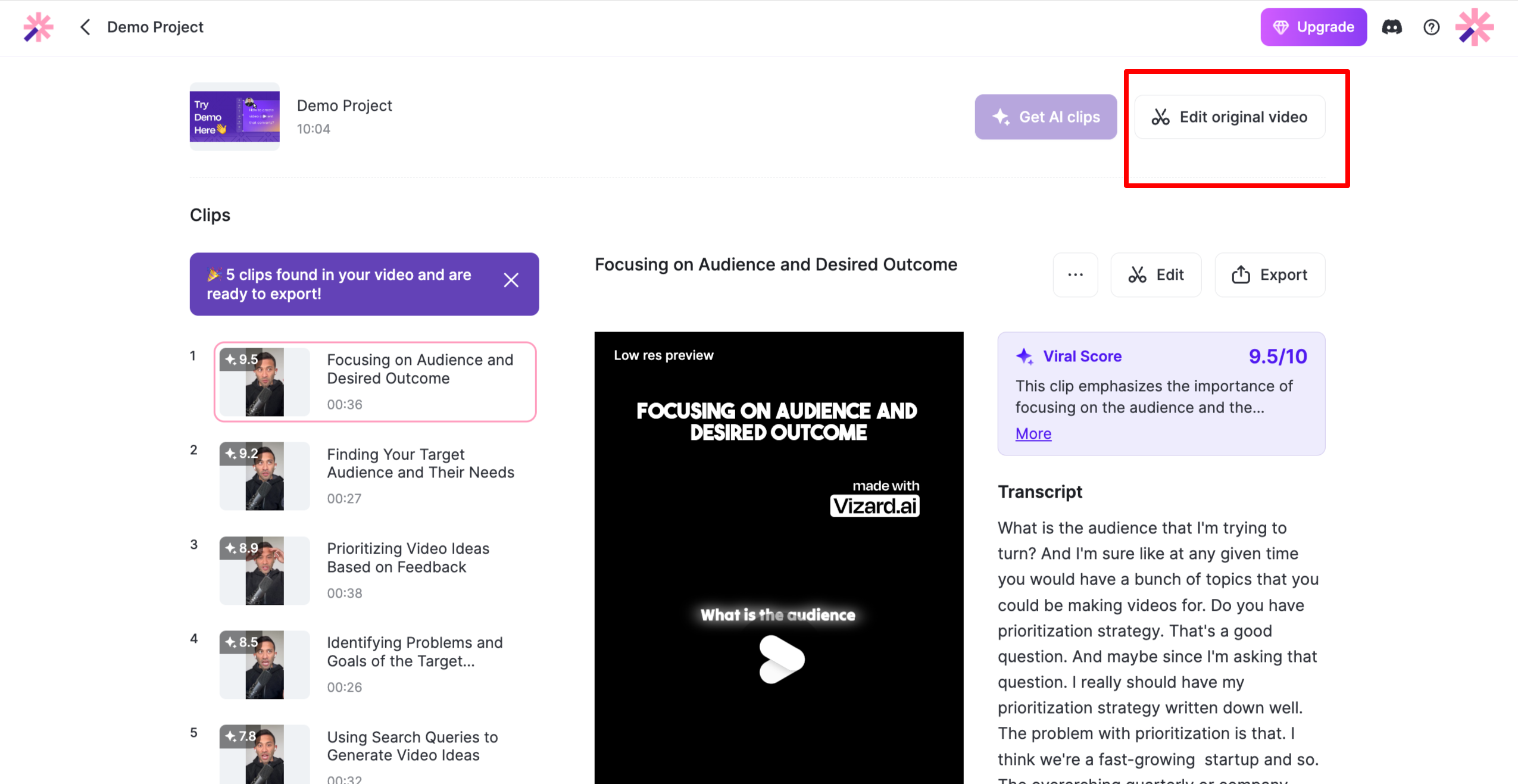Image resolution: width=1518 pixels, height=784 pixels.
Task: Click the Clips section heading
Action: (x=210, y=215)
